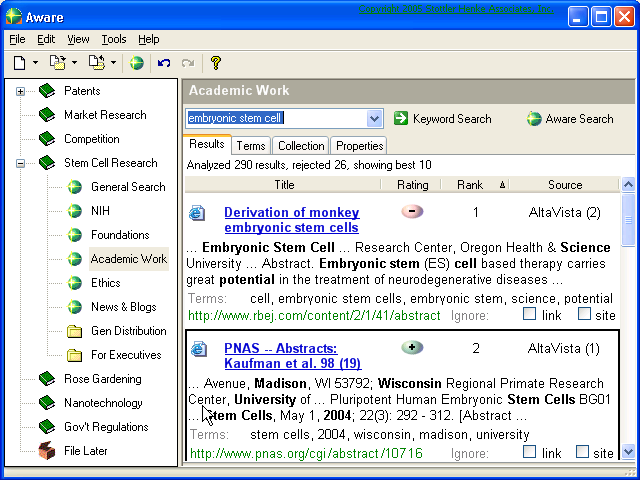Screen dimensions: 640x480
Task: Open the dropdown arrow beside third toolbar icon
Action: click(x=113, y=63)
